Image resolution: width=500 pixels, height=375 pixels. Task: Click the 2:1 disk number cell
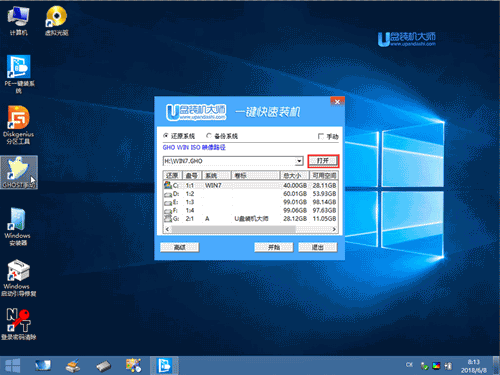click(x=190, y=219)
